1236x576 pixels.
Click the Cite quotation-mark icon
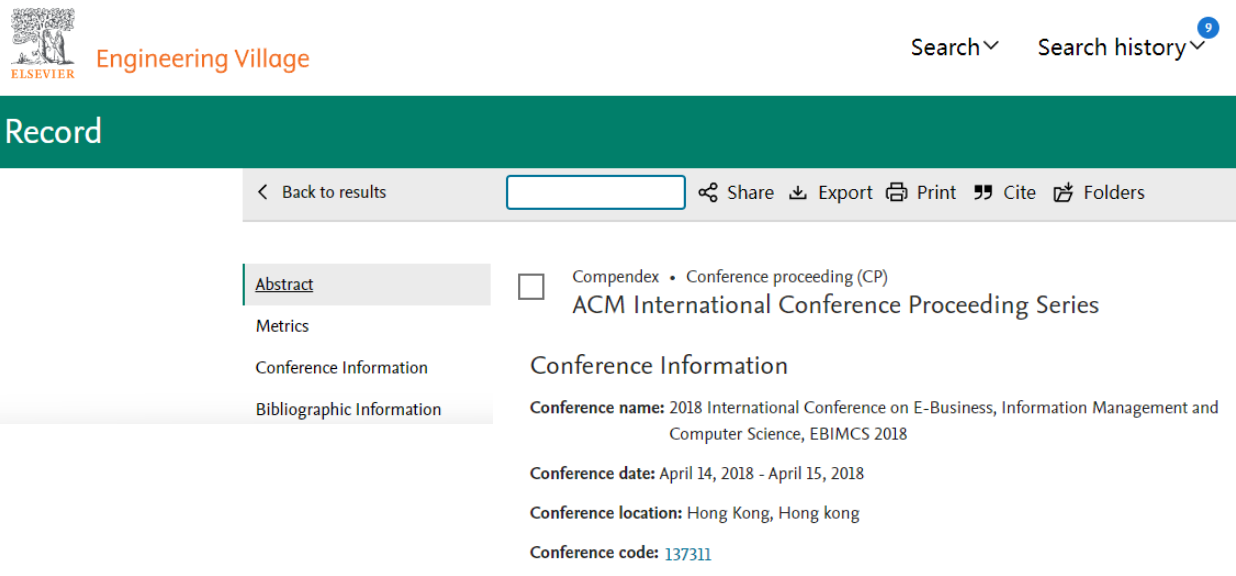pos(983,193)
